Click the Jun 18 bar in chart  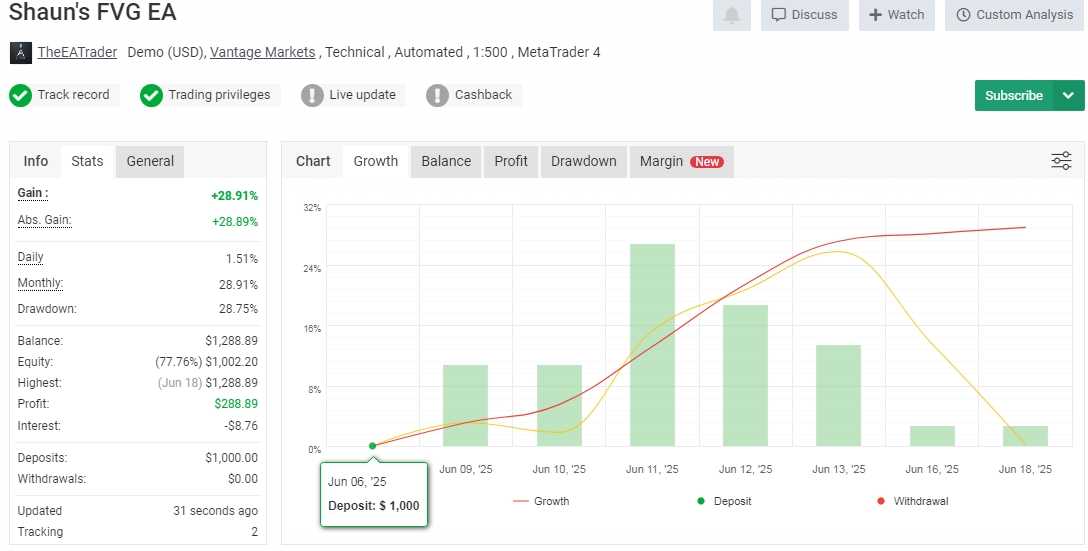1026,436
